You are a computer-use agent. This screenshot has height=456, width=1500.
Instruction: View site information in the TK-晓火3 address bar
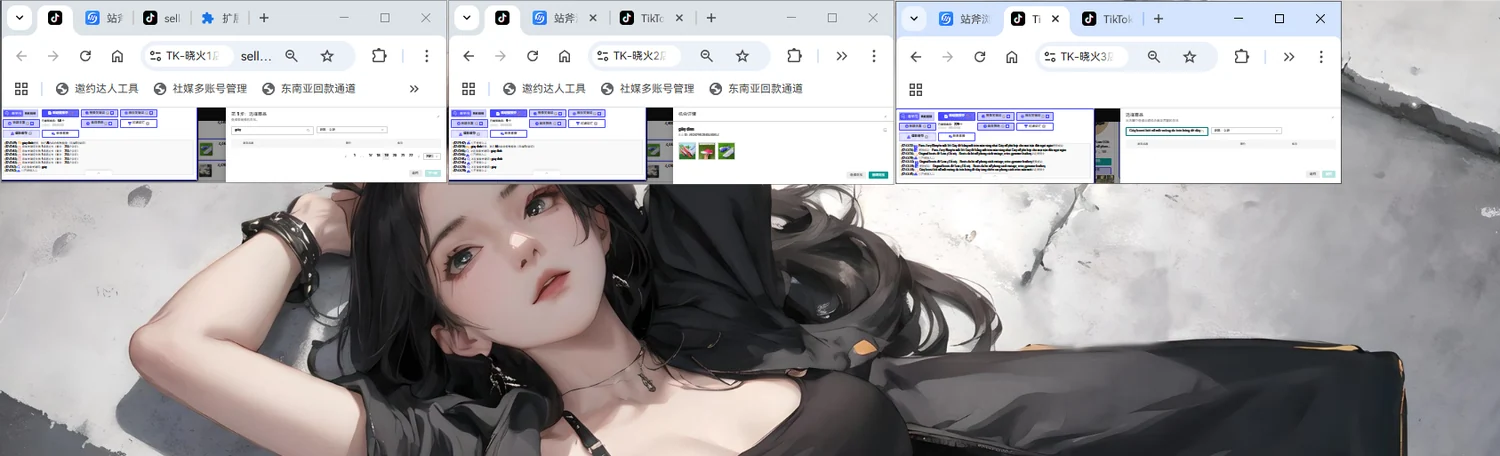coord(1051,56)
